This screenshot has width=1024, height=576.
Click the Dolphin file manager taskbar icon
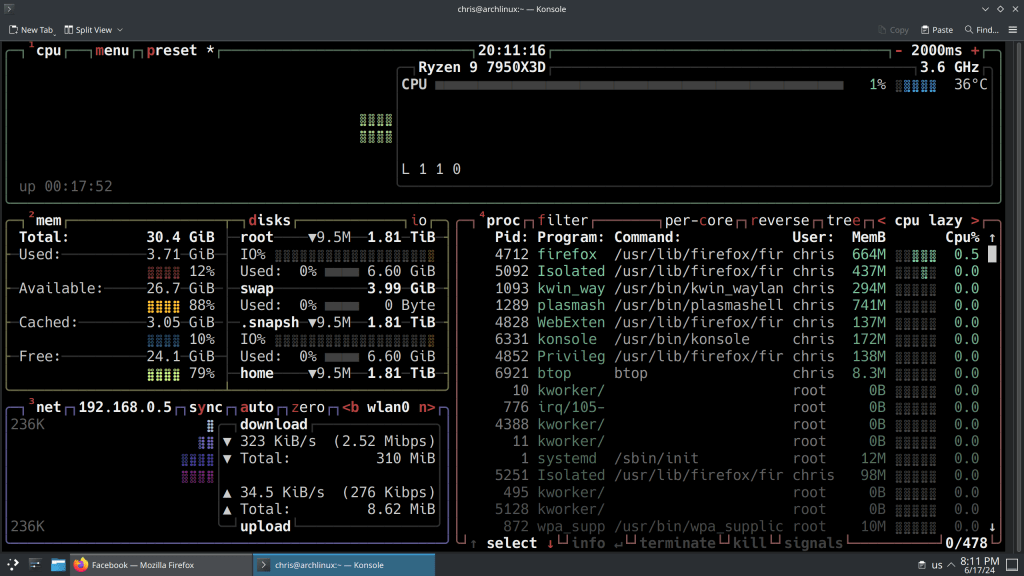(58, 565)
